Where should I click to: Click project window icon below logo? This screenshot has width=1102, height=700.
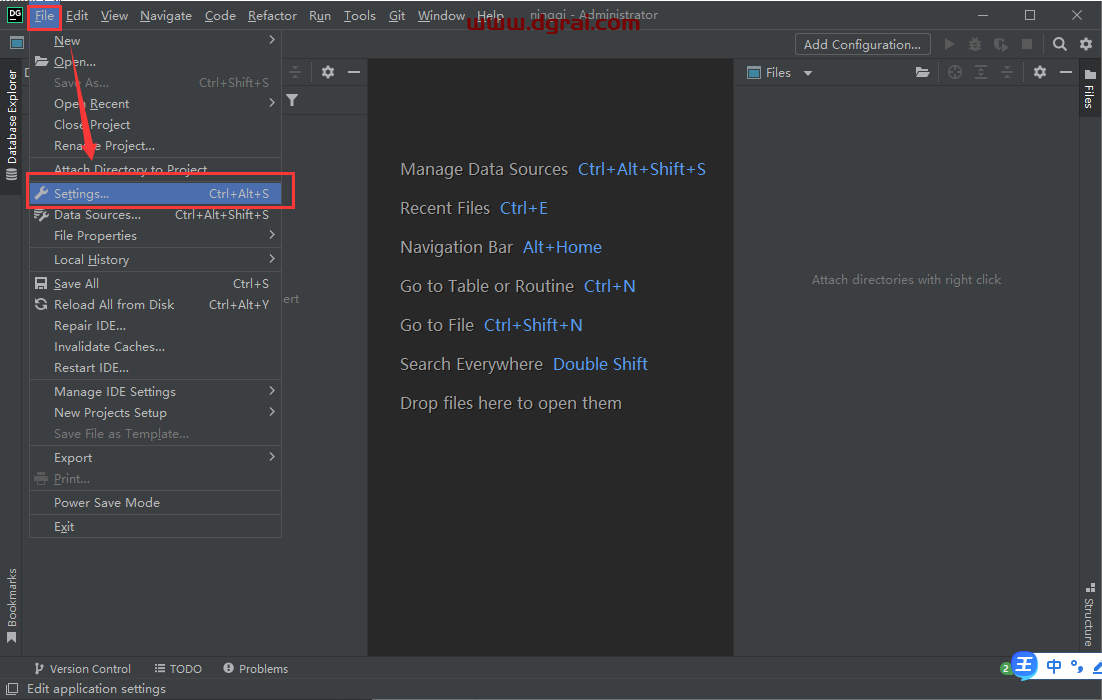(x=17, y=44)
